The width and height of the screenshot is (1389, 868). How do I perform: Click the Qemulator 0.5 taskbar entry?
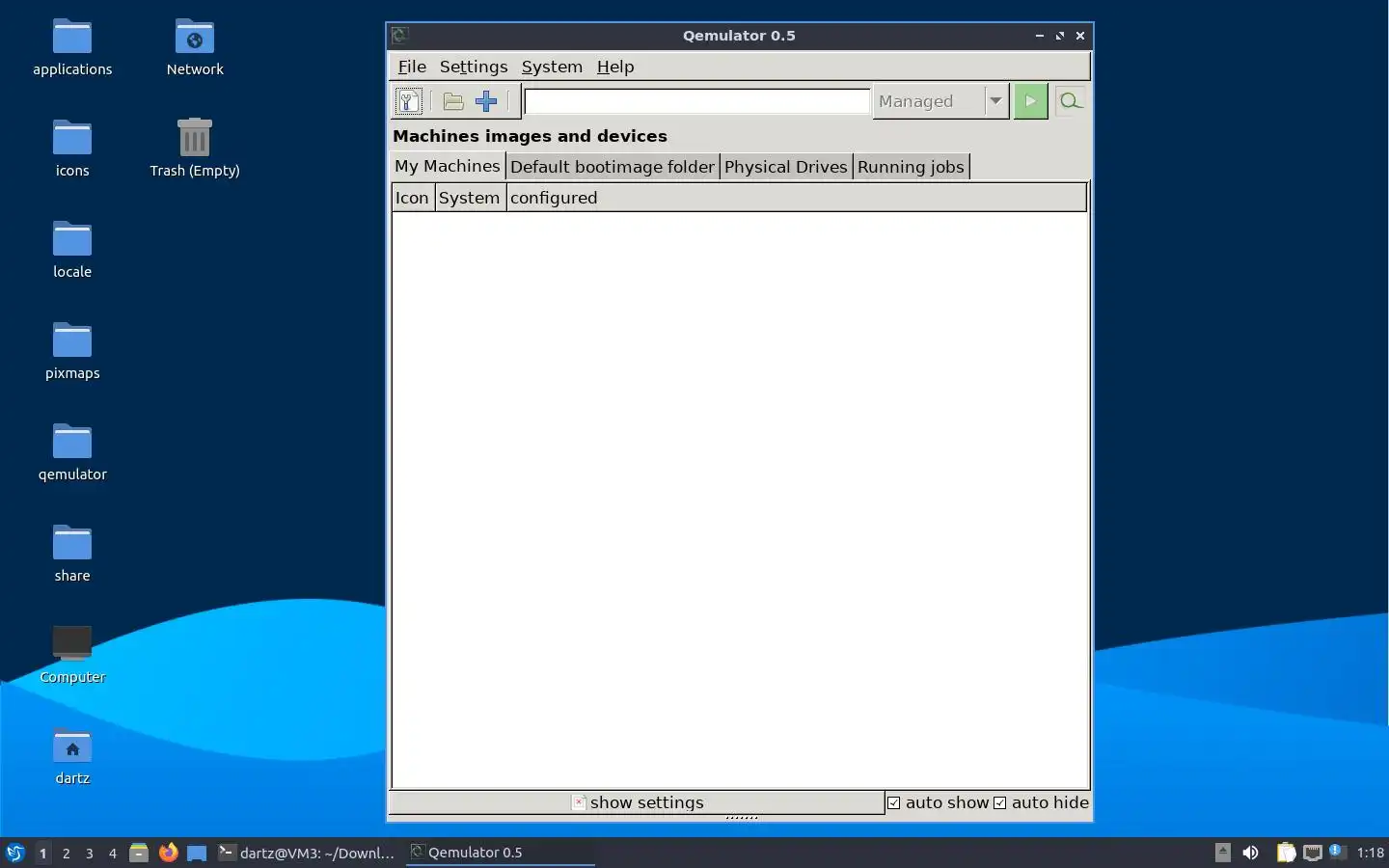[500, 853]
